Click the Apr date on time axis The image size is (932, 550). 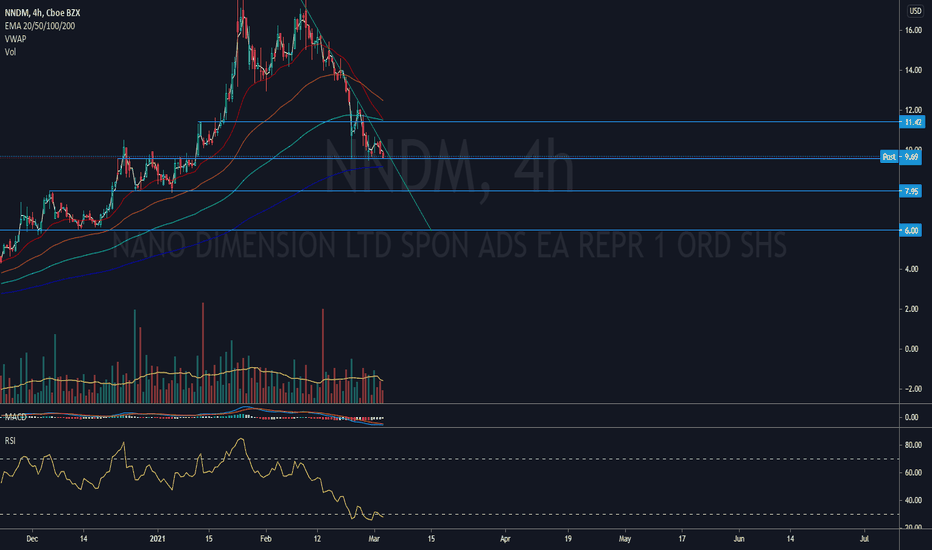(505, 539)
